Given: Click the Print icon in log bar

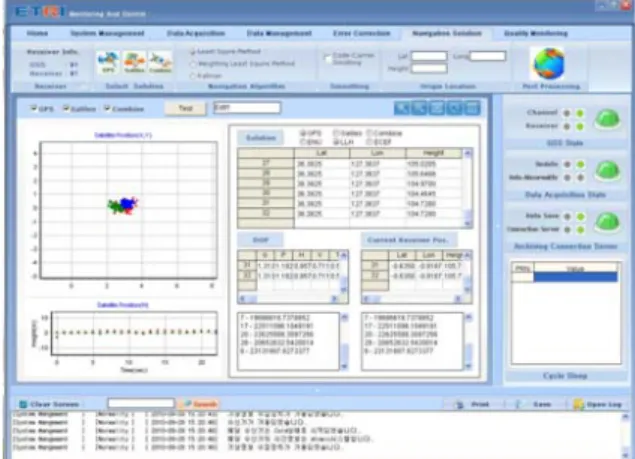Looking at the screenshot, I should point(459,404).
